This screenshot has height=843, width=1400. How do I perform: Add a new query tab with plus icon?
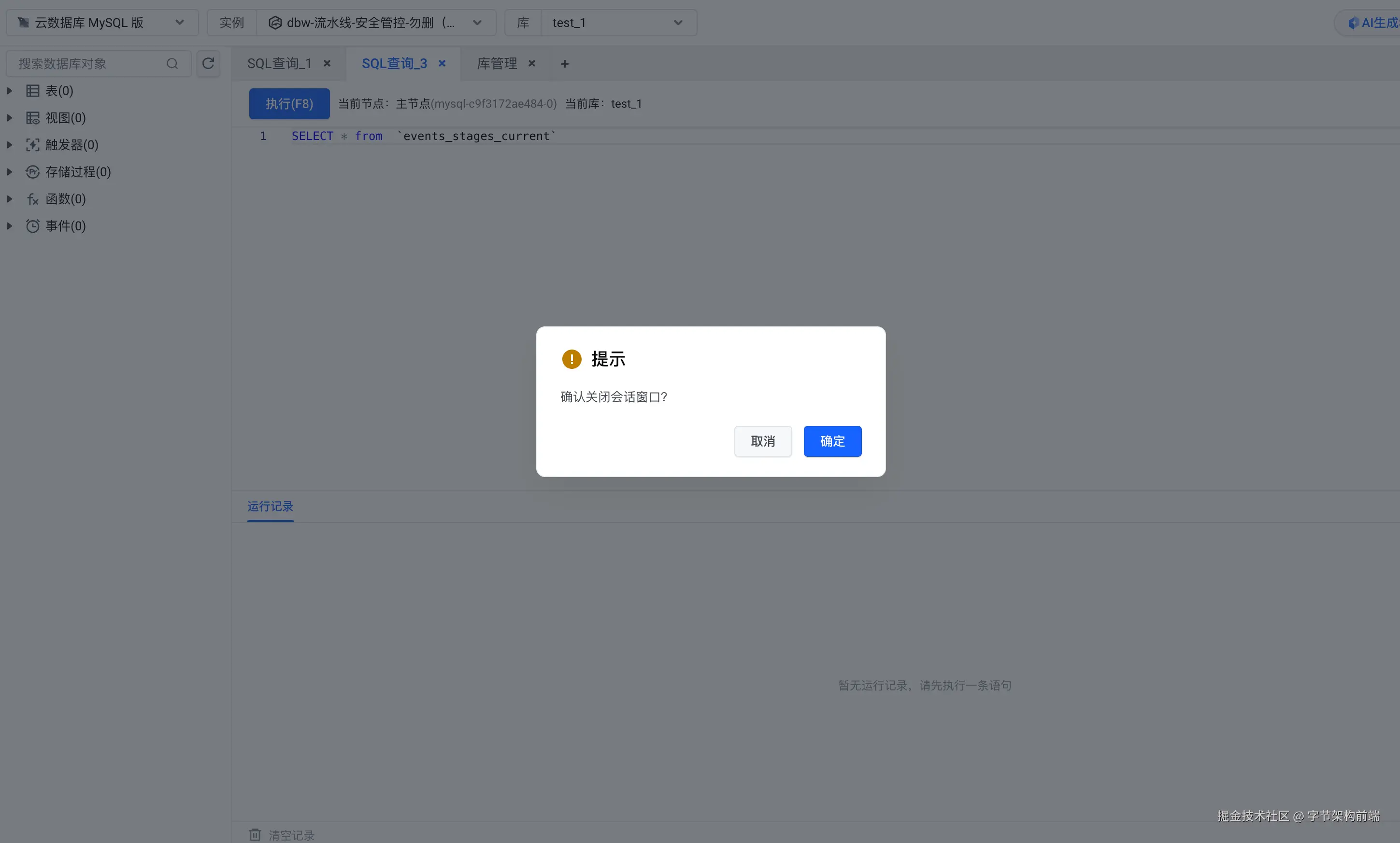564,64
